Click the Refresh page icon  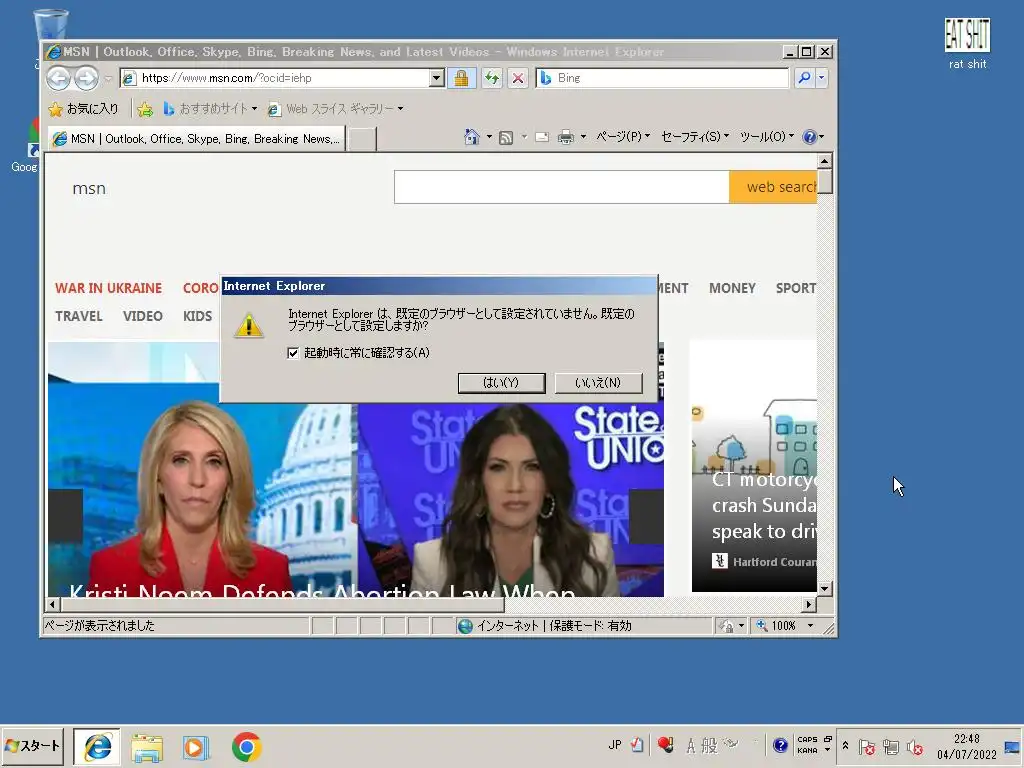click(492, 78)
